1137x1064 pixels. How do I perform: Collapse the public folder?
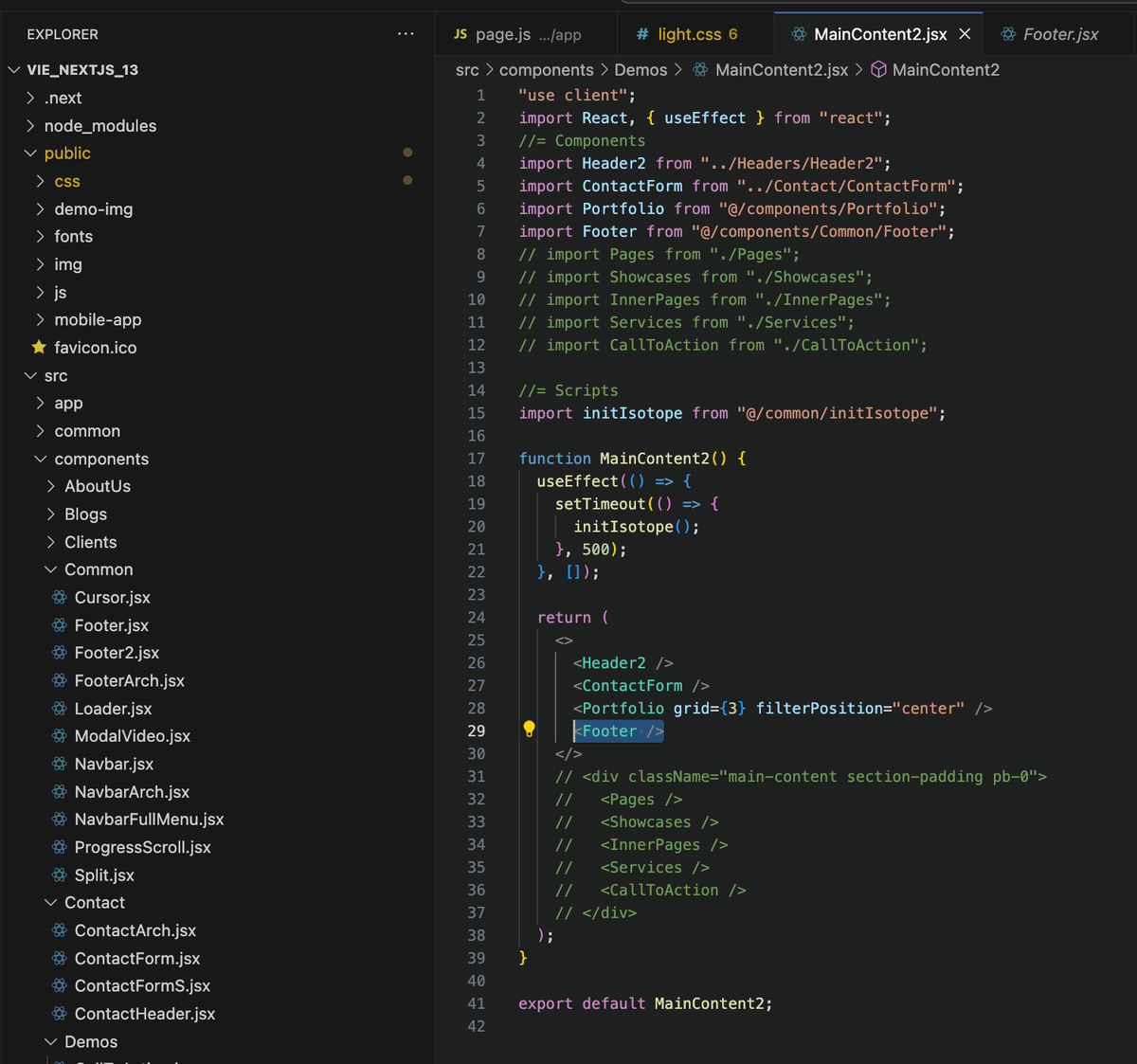click(31, 153)
